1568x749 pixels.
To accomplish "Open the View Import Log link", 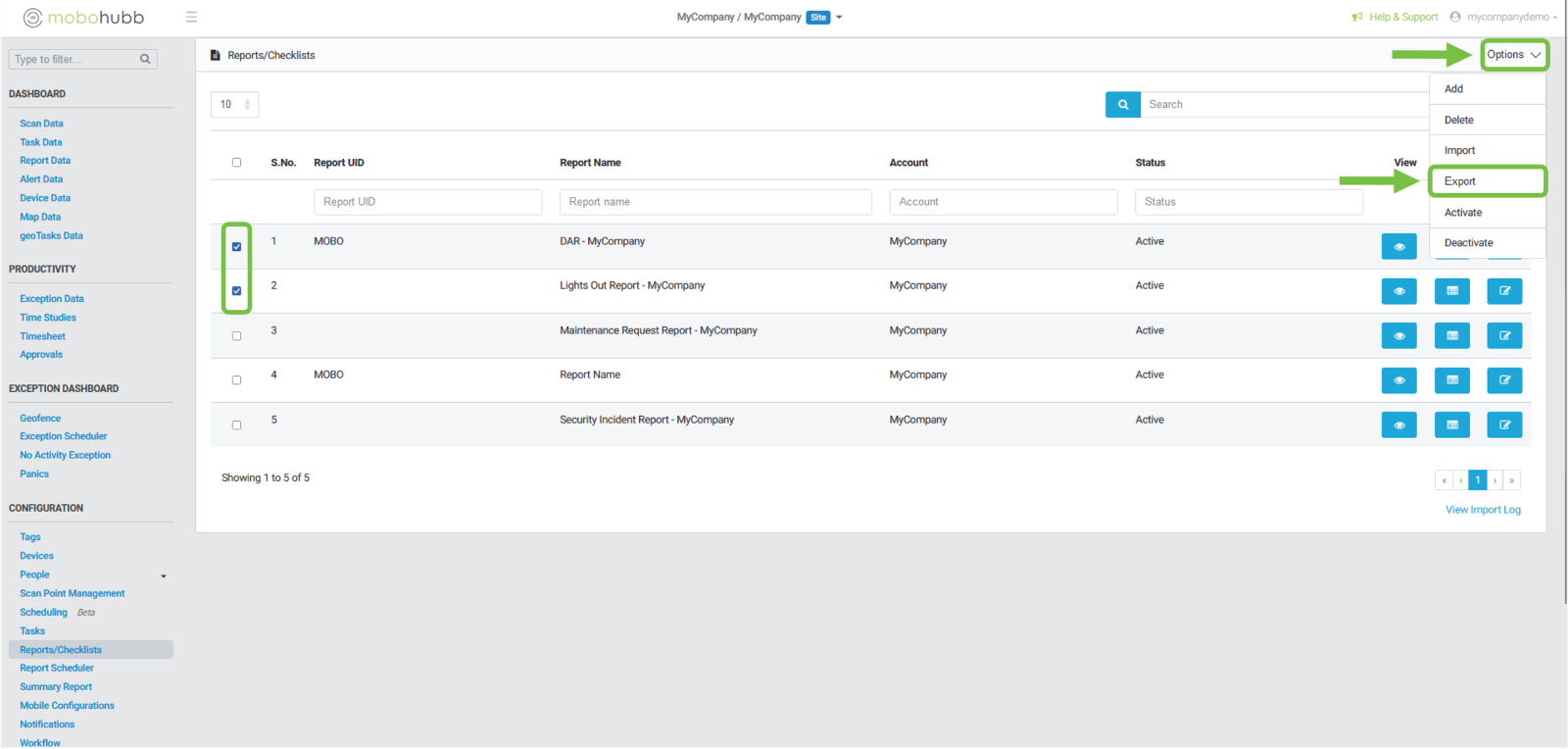I will 1483,510.
